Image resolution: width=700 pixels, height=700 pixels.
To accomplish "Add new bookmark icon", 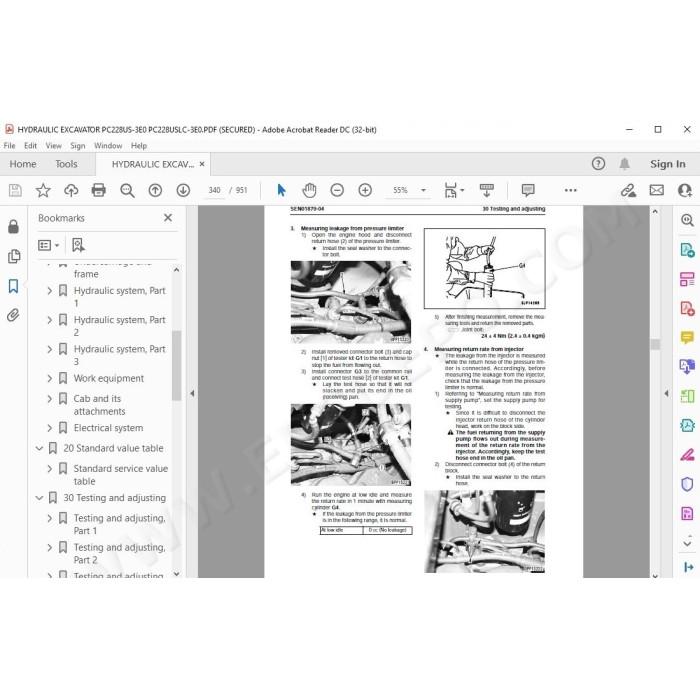I will [x=78, y=245].
